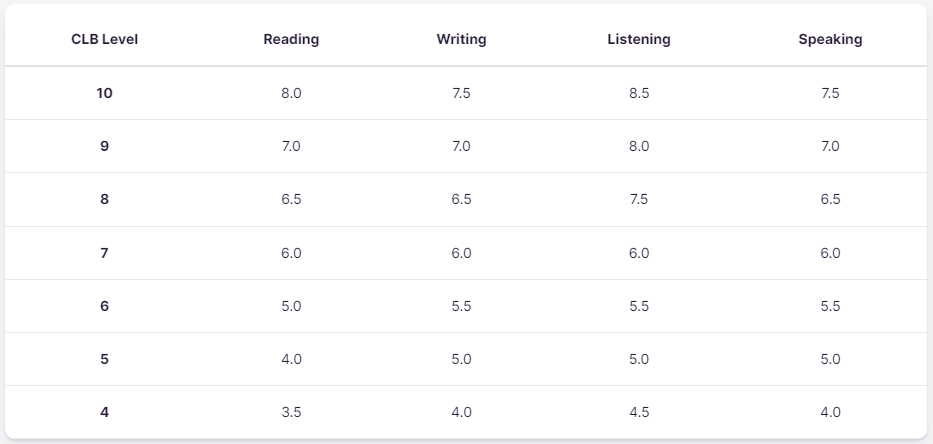Image resolution: width=933 pixels, height=444 pixels.
Task: Select Writing score 5.5 in CLB 6 row
Action: point(461,306)
